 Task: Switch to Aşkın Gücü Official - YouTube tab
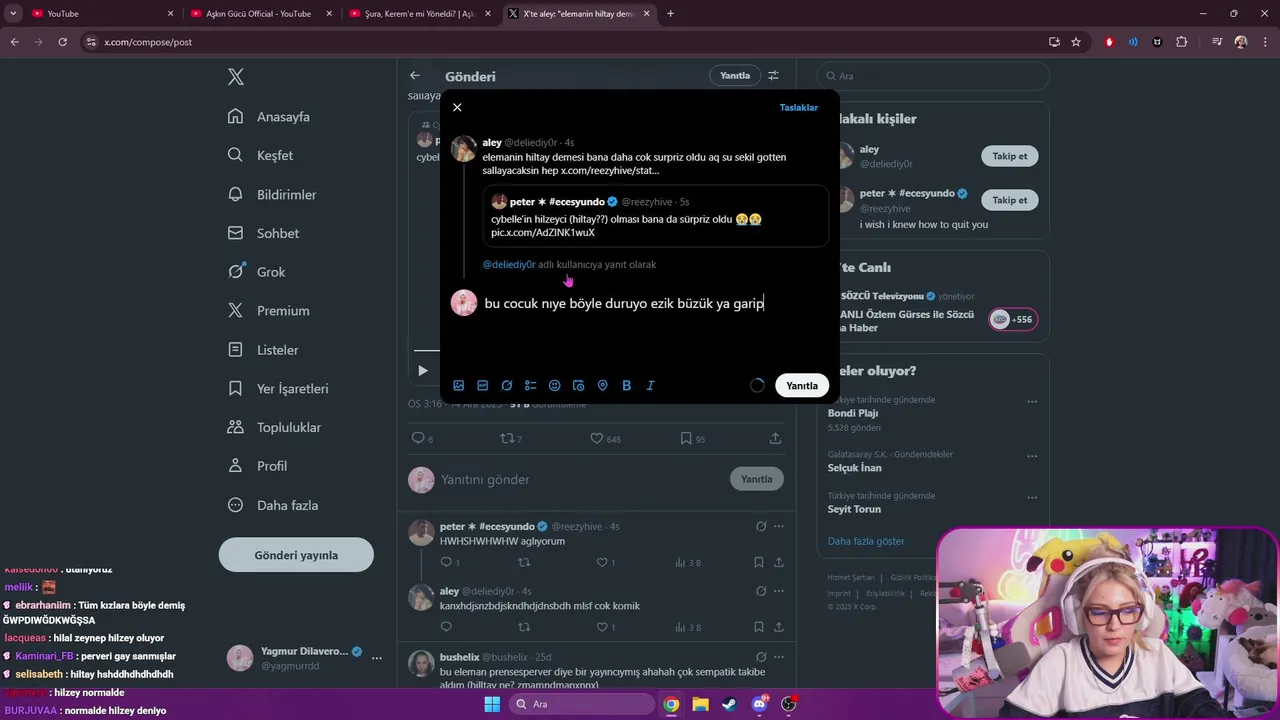pyautogui.click(x=261, y=14)
